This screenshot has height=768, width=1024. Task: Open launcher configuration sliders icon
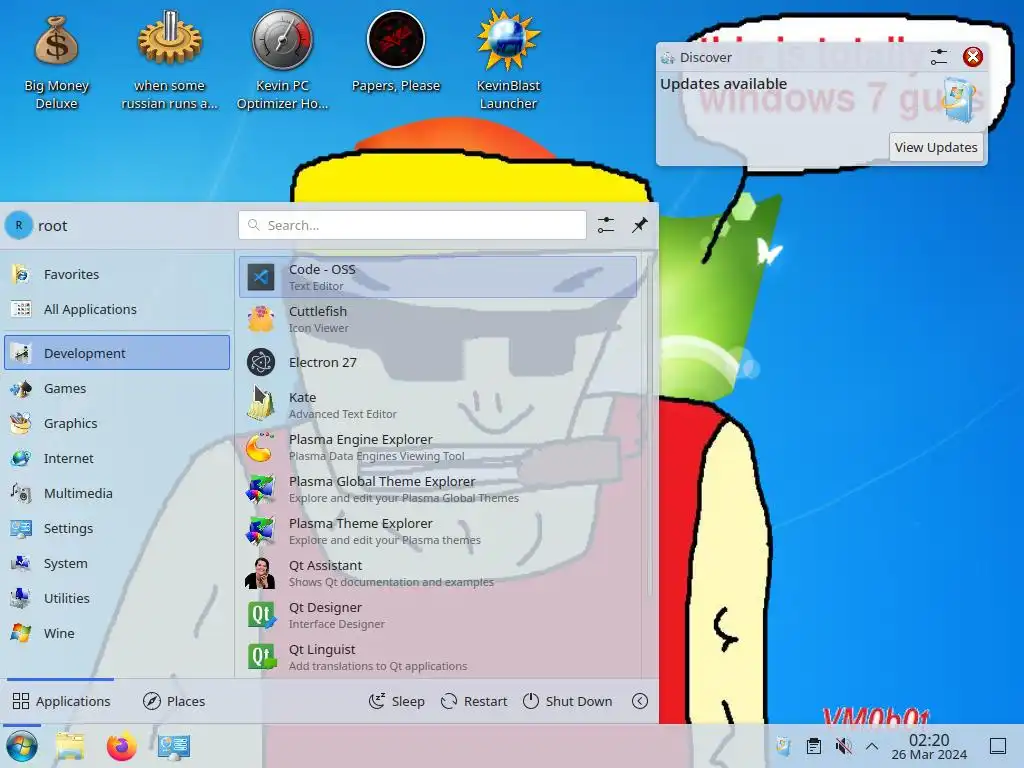[606, 225]
